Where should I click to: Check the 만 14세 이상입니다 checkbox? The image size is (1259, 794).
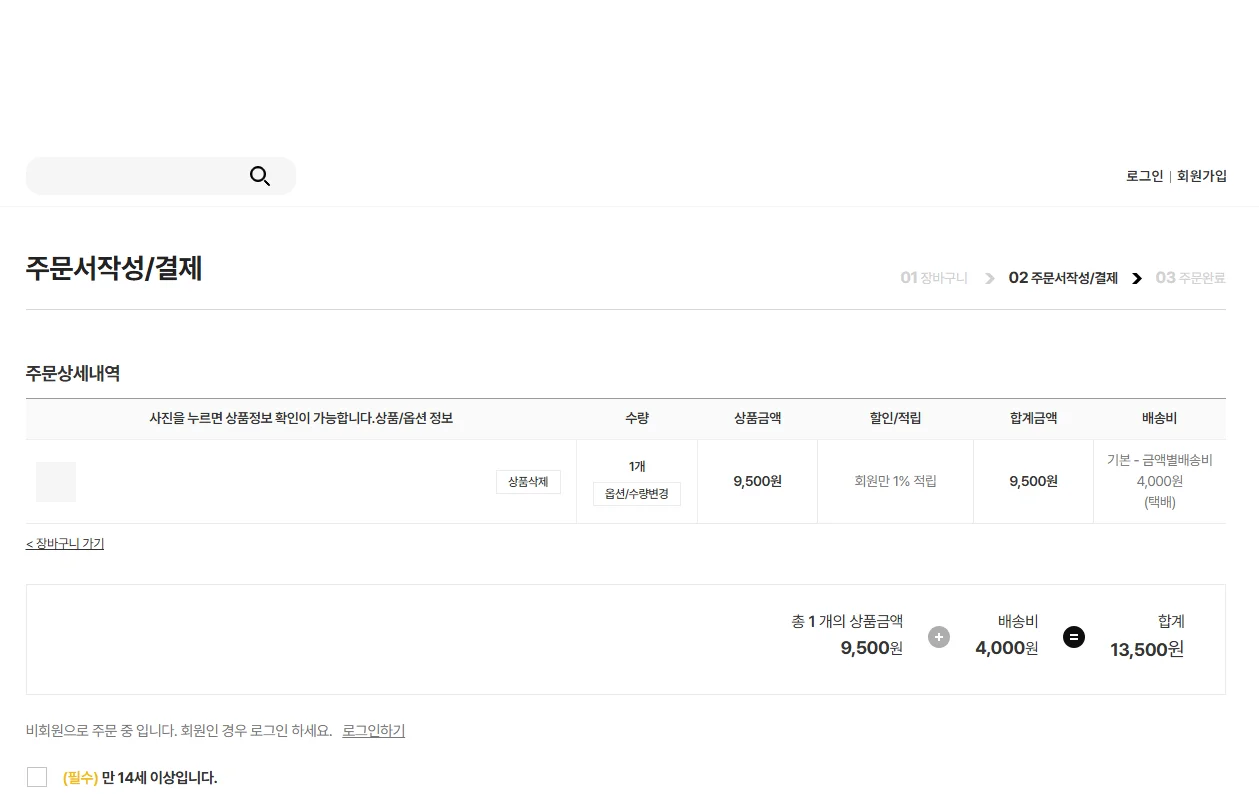37,777
